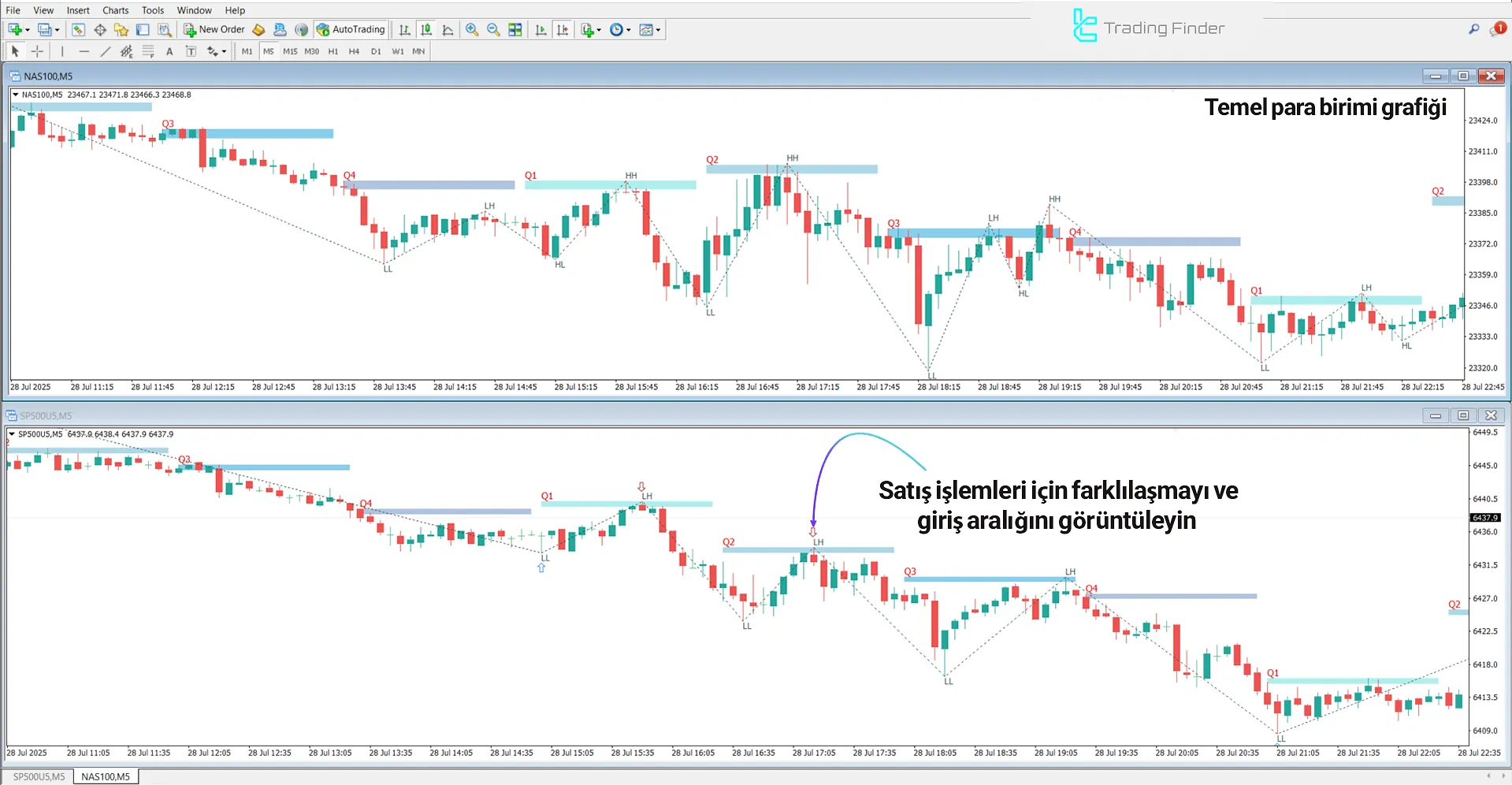Expand NAS100,M5 chart info triangle
The image size is (1512, 785).
(15, 95)
